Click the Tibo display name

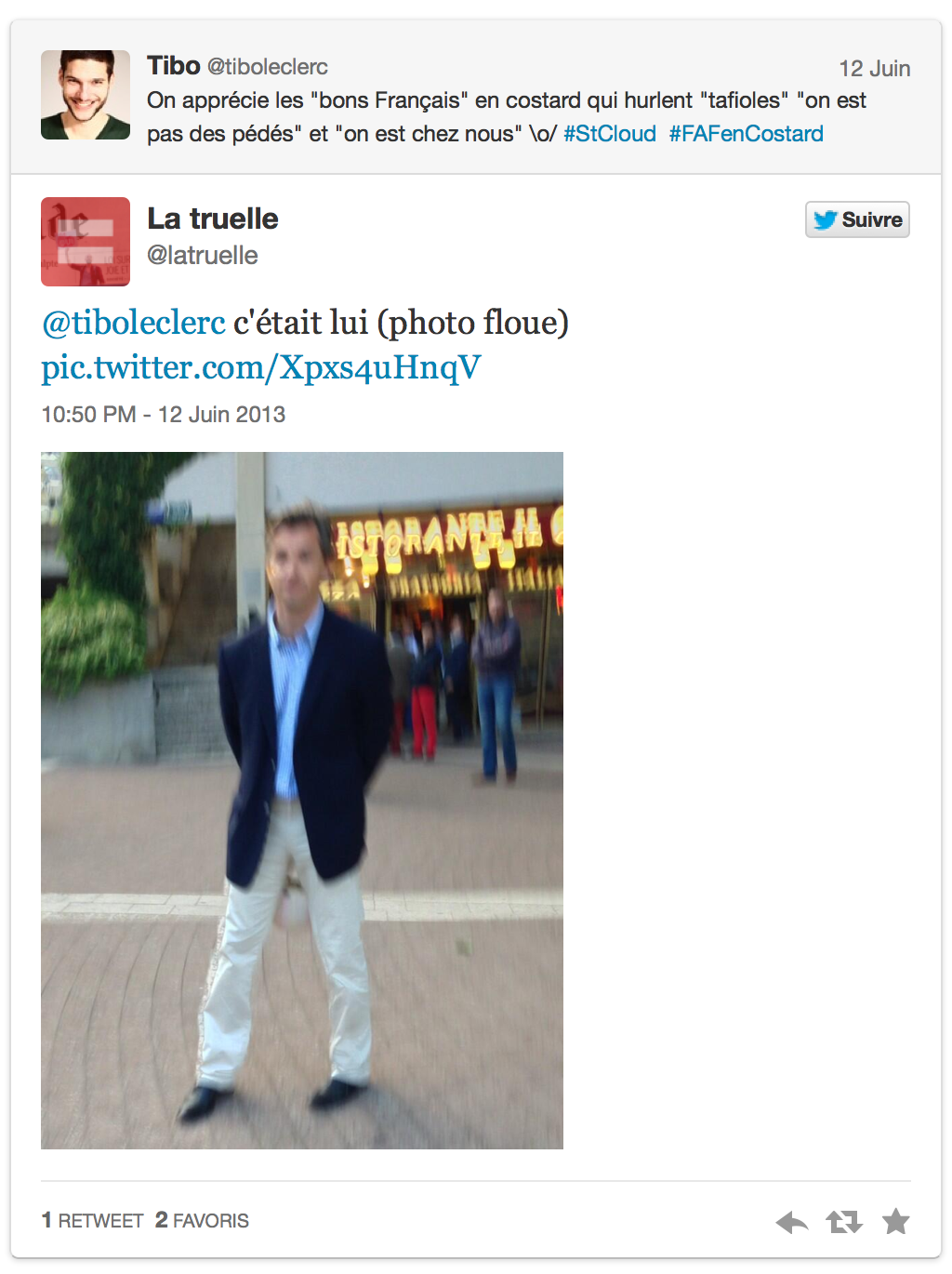coord(174,66)
